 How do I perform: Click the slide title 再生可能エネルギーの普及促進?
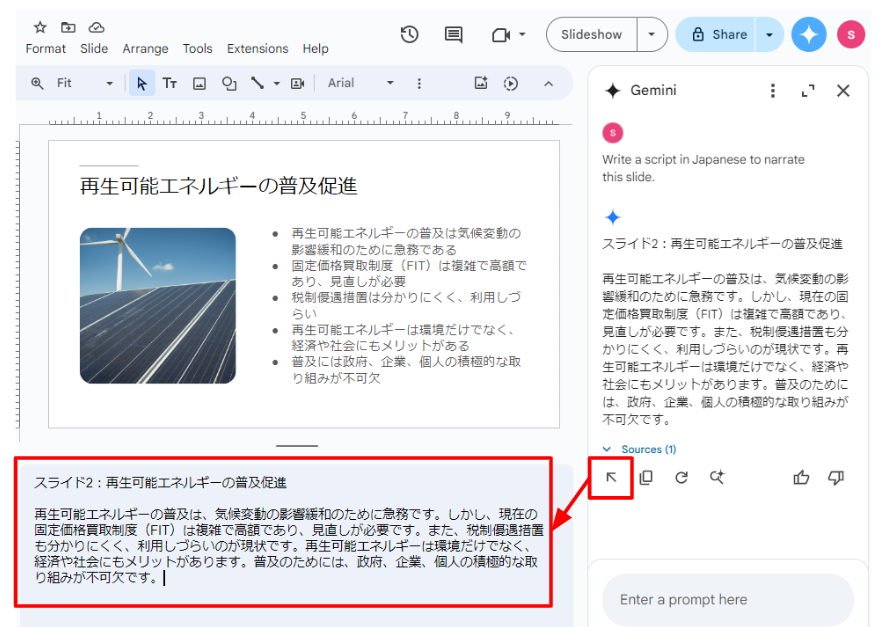pyautogui.click(x=218, y=186)
